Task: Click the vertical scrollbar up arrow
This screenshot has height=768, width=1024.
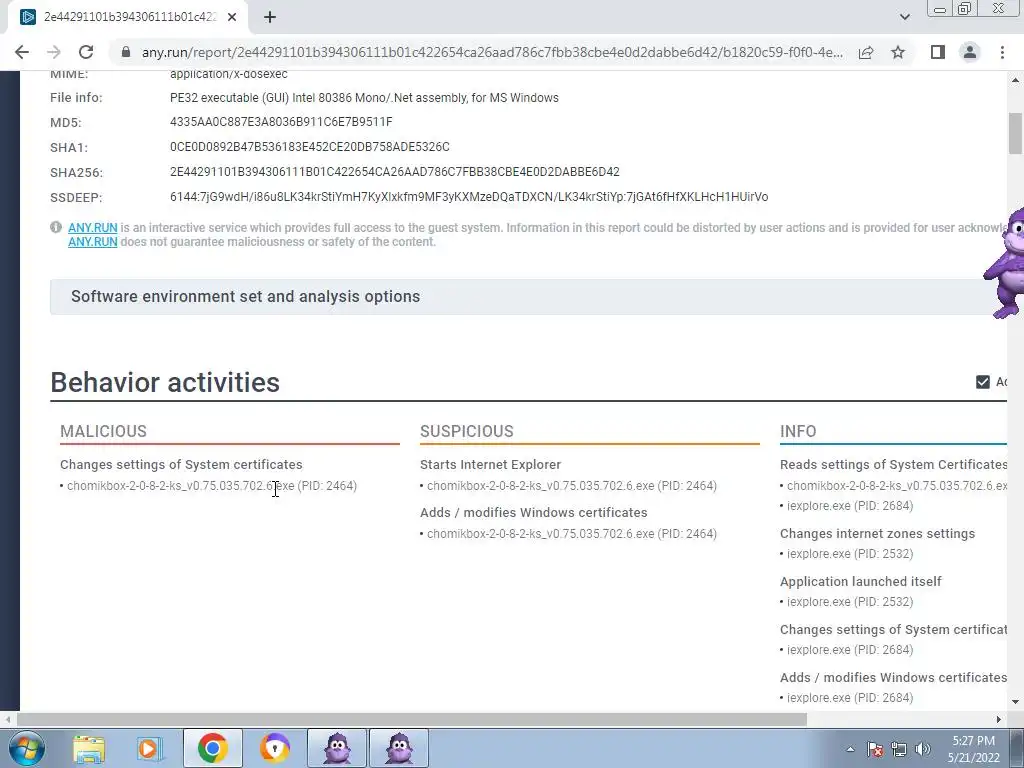Action: pos(1015,80)
